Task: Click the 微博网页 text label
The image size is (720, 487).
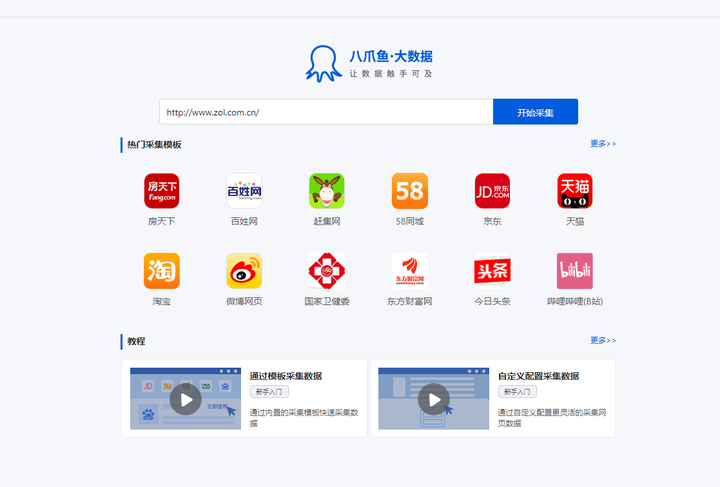Action: (244, 301)
